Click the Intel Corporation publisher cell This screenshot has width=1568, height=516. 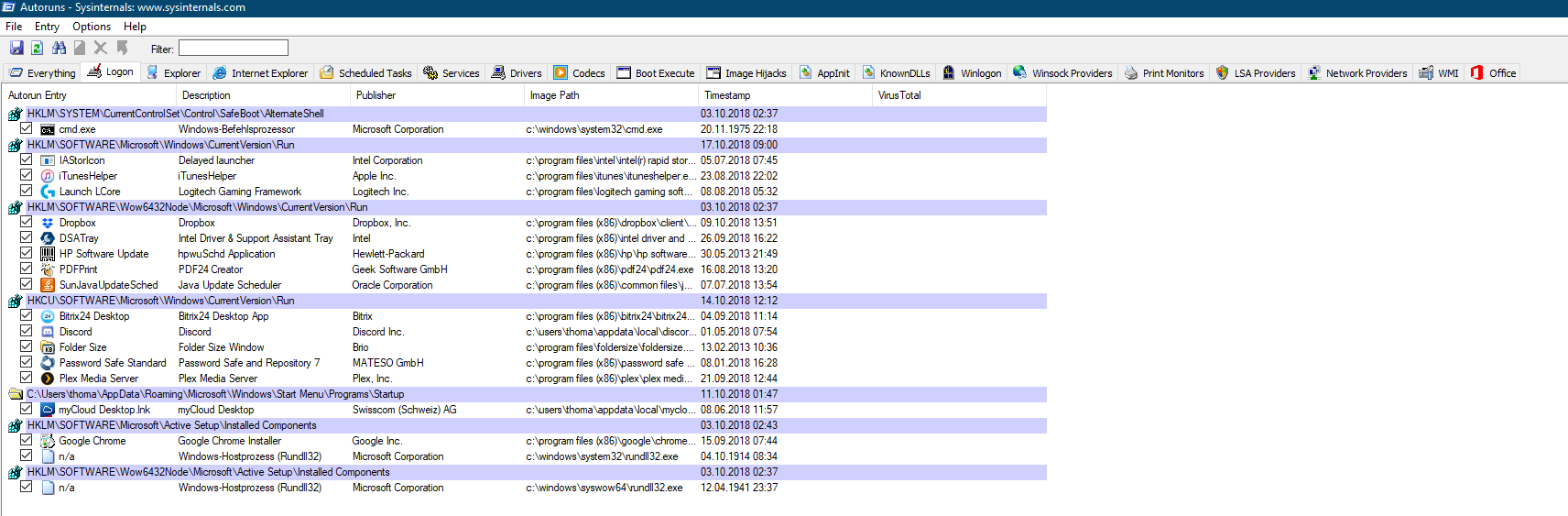(x=387, y=160)
